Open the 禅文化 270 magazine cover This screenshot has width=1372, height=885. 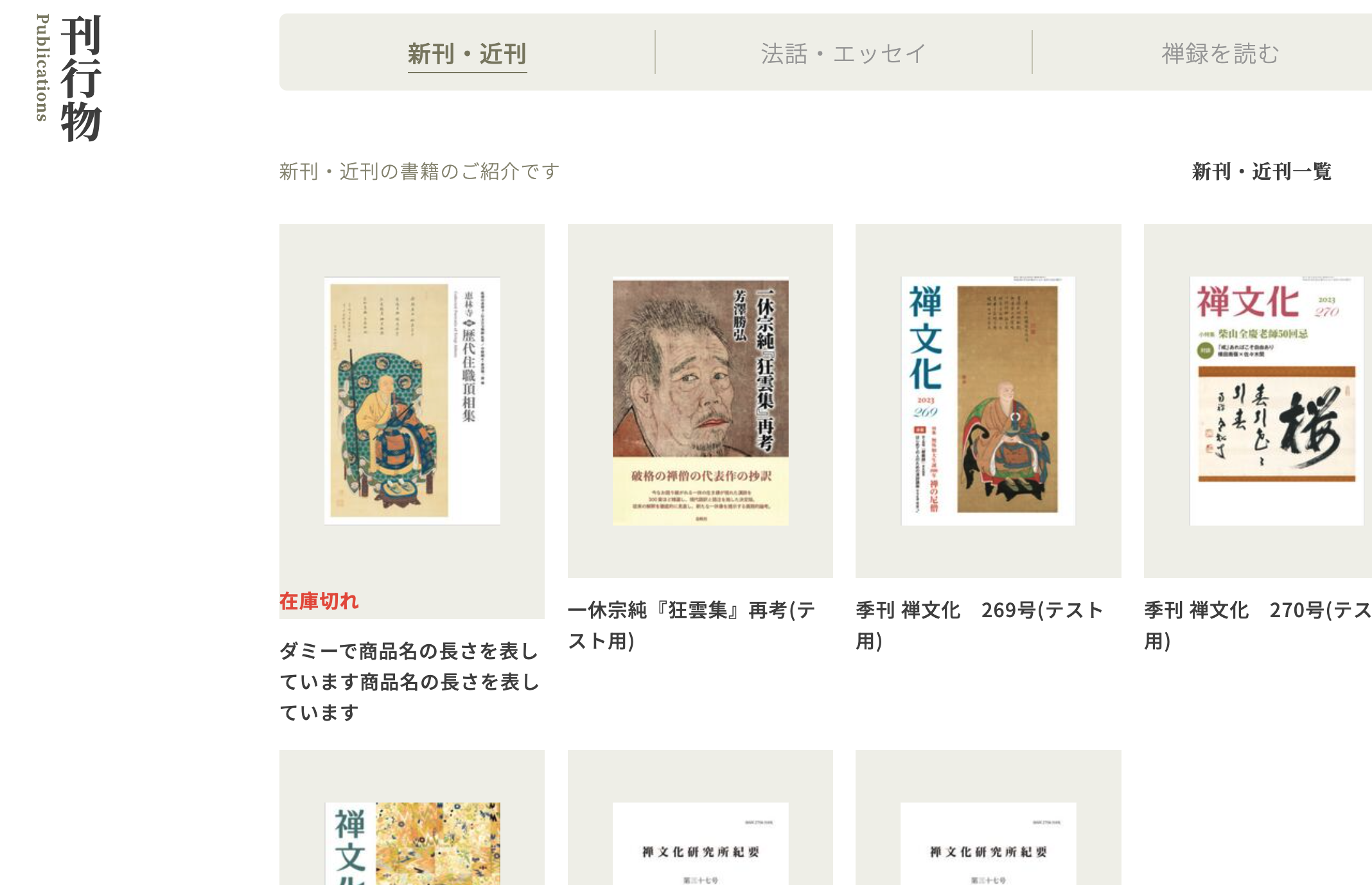click(x=1276, y=401)
